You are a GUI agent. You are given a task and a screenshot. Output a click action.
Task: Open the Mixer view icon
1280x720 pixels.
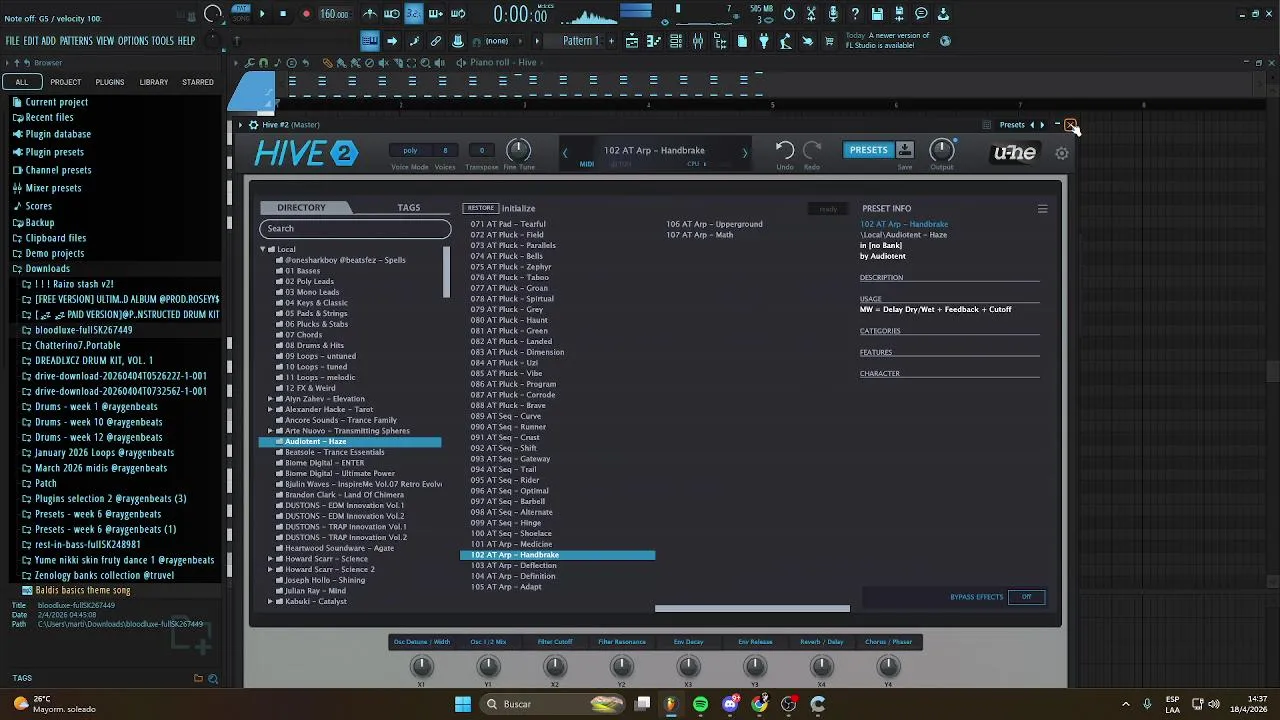pyautogui.click(x=698, y=41)
